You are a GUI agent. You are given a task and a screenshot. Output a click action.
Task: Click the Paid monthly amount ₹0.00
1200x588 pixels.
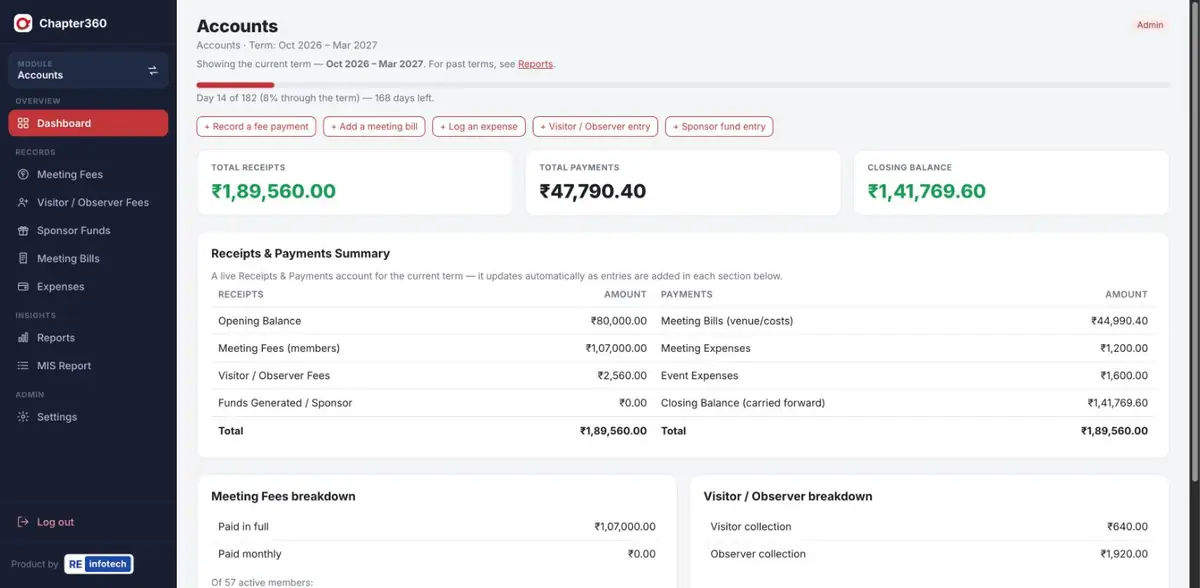pos(642,554)
